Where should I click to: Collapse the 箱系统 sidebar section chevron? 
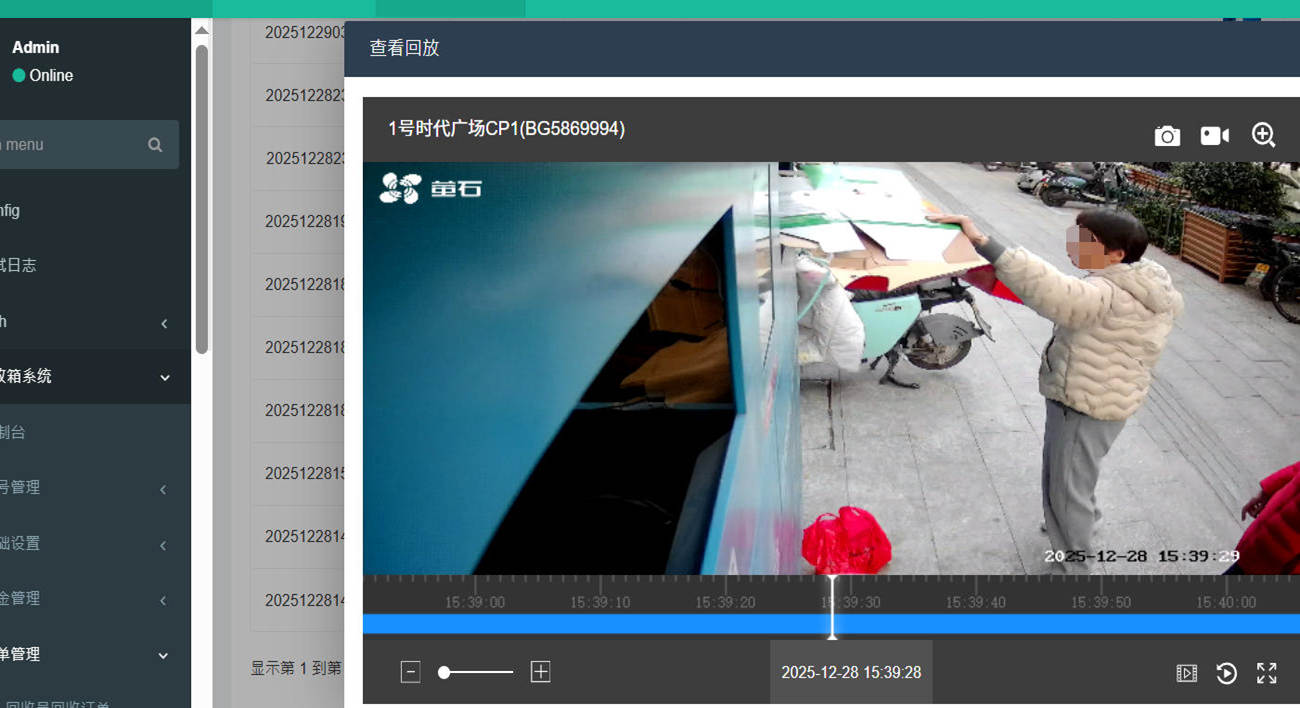coord(165,377)
